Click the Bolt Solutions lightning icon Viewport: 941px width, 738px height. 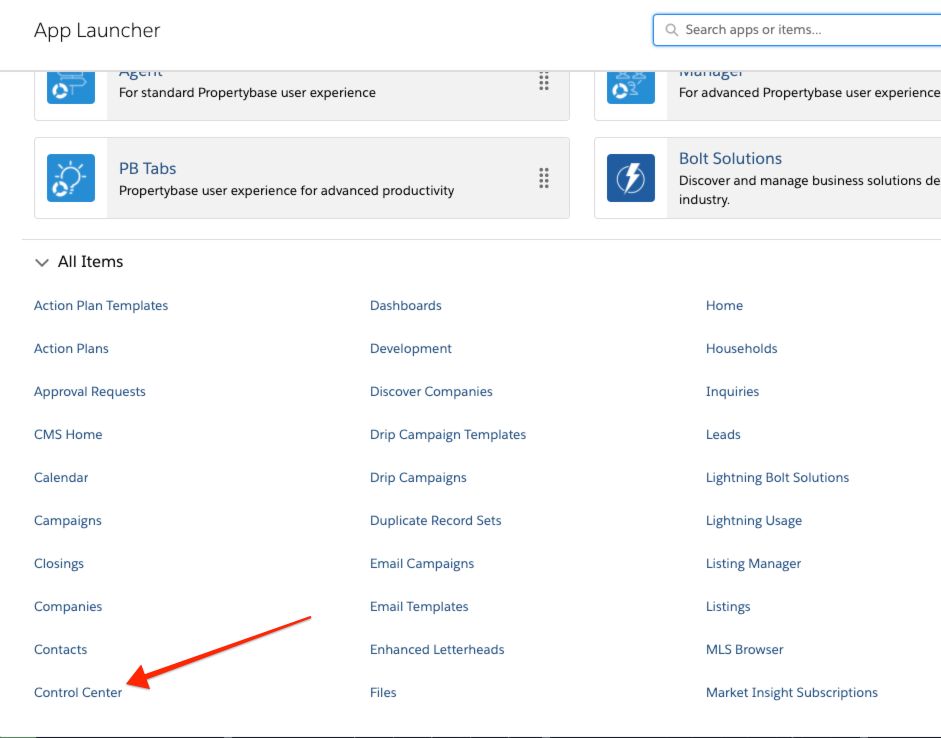[631, 178]
